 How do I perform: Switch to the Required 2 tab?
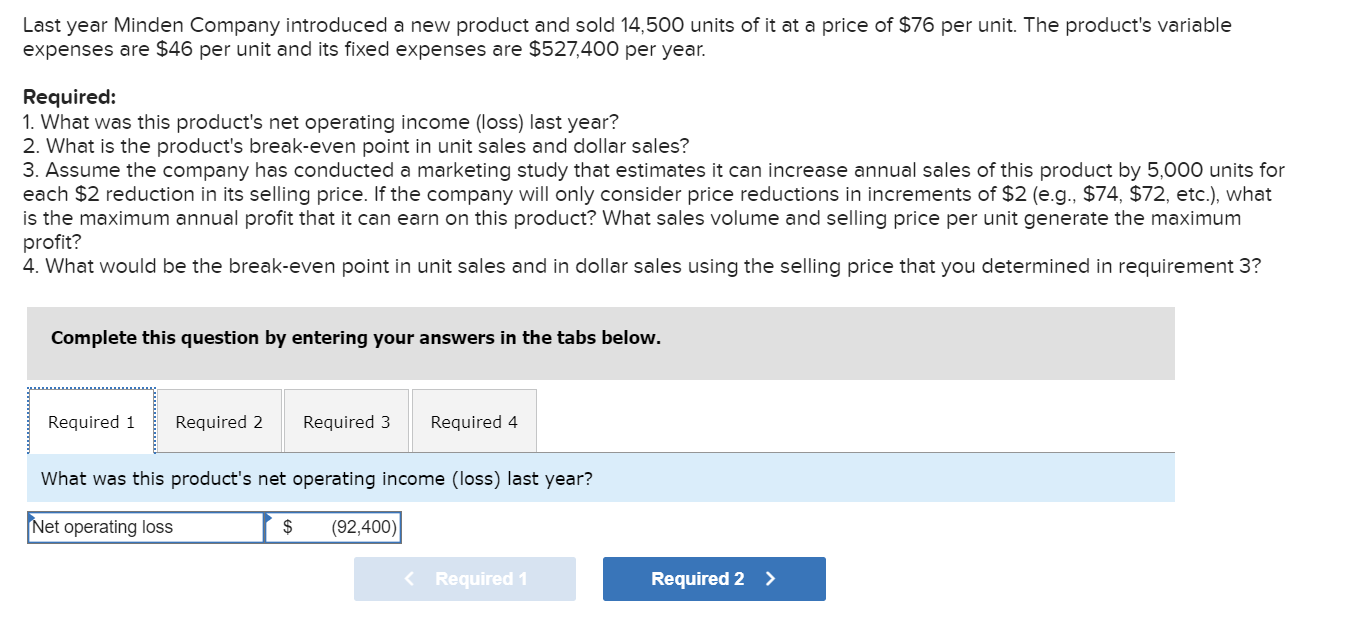pos(219,422)
